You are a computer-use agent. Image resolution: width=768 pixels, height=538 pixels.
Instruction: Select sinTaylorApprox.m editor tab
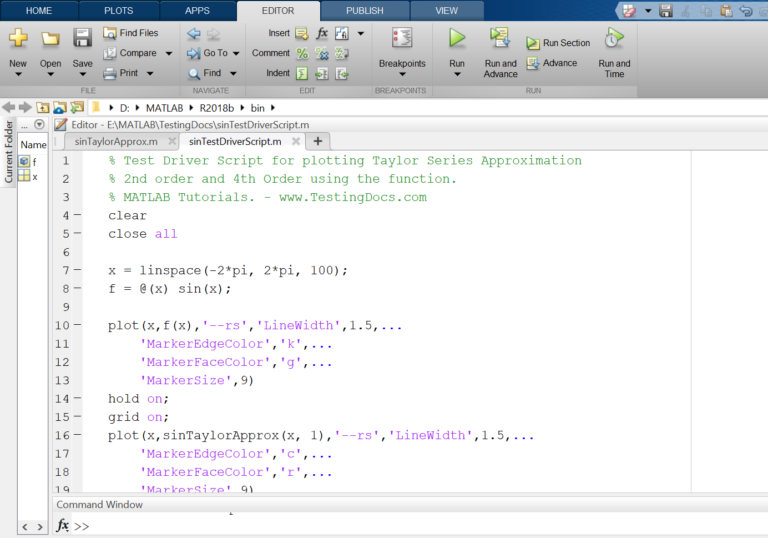coord(116,142)
